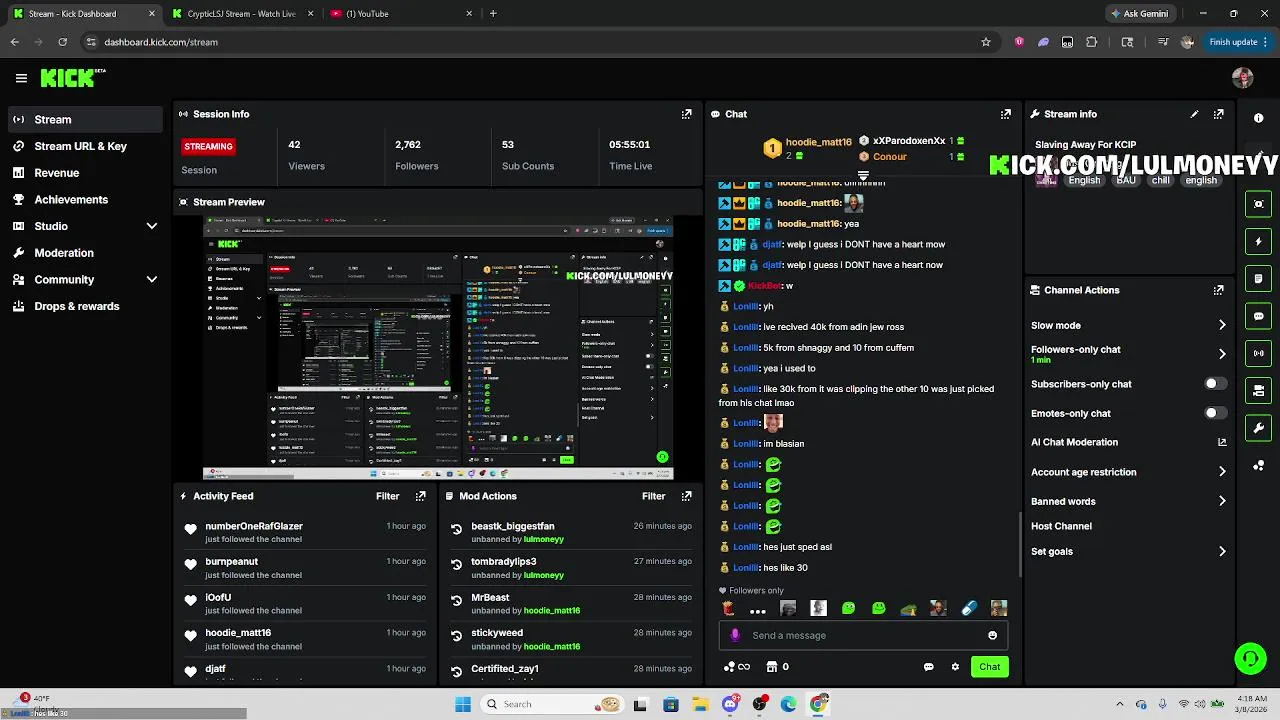1280x720 pixels.
Task: Open Followers-only chat options arrow
Action: 1222,354
